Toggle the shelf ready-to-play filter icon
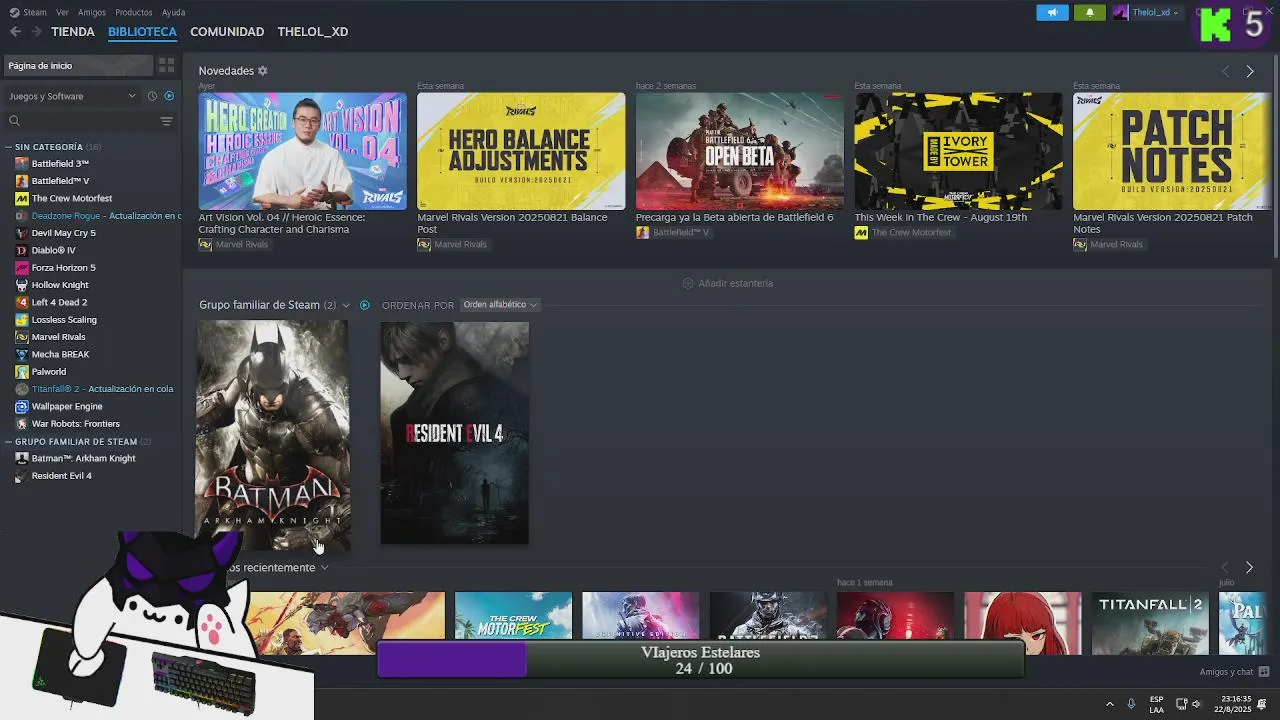 point(365,305)
